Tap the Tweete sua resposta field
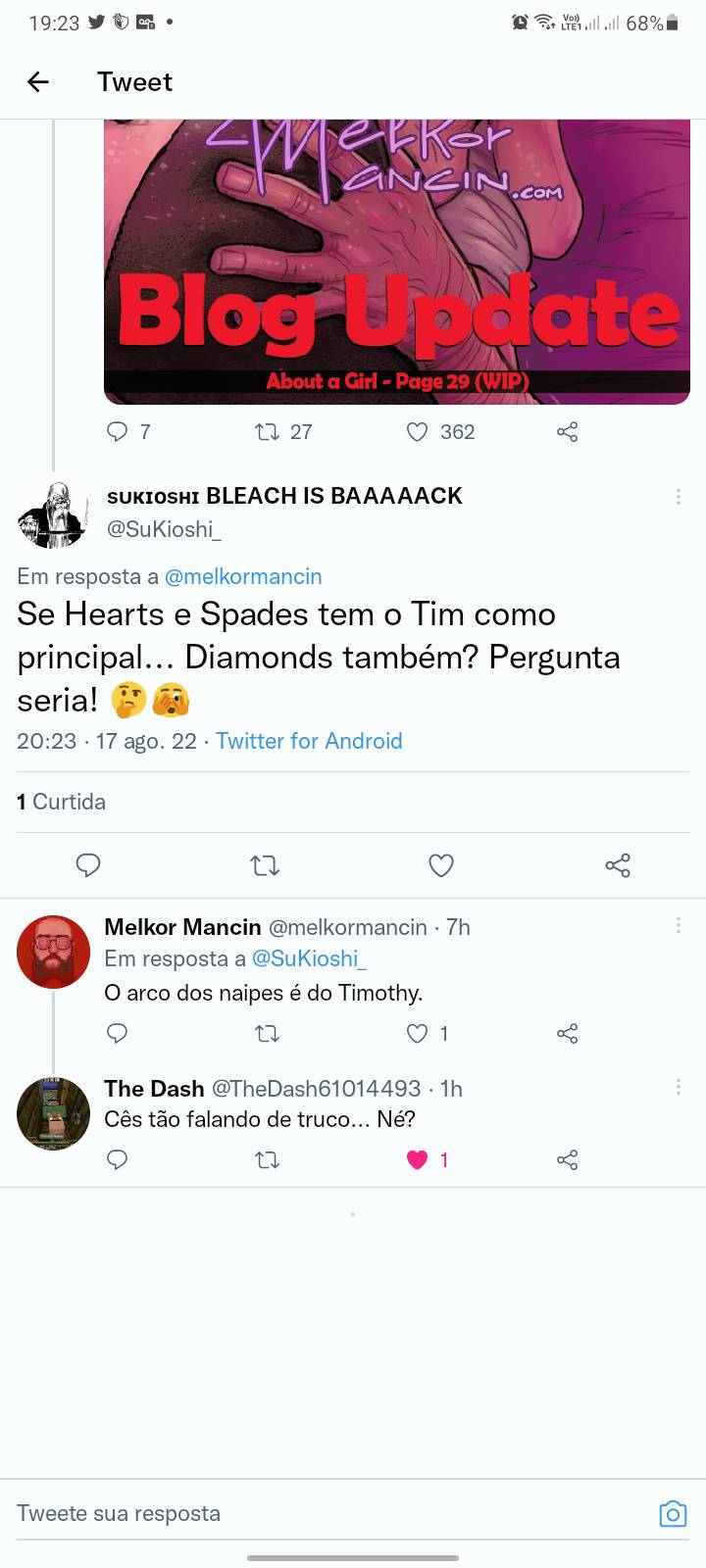Viewport: 706px width, 1568px height. 196,1514
